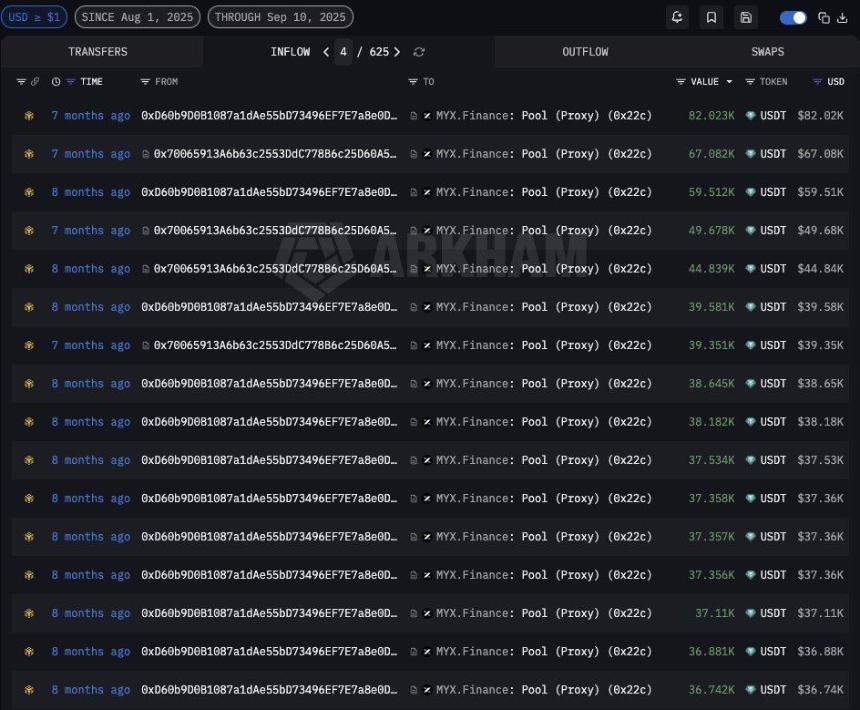860x710 pixels.
Task: Click the bookmark icon
Action: (711, 17)
